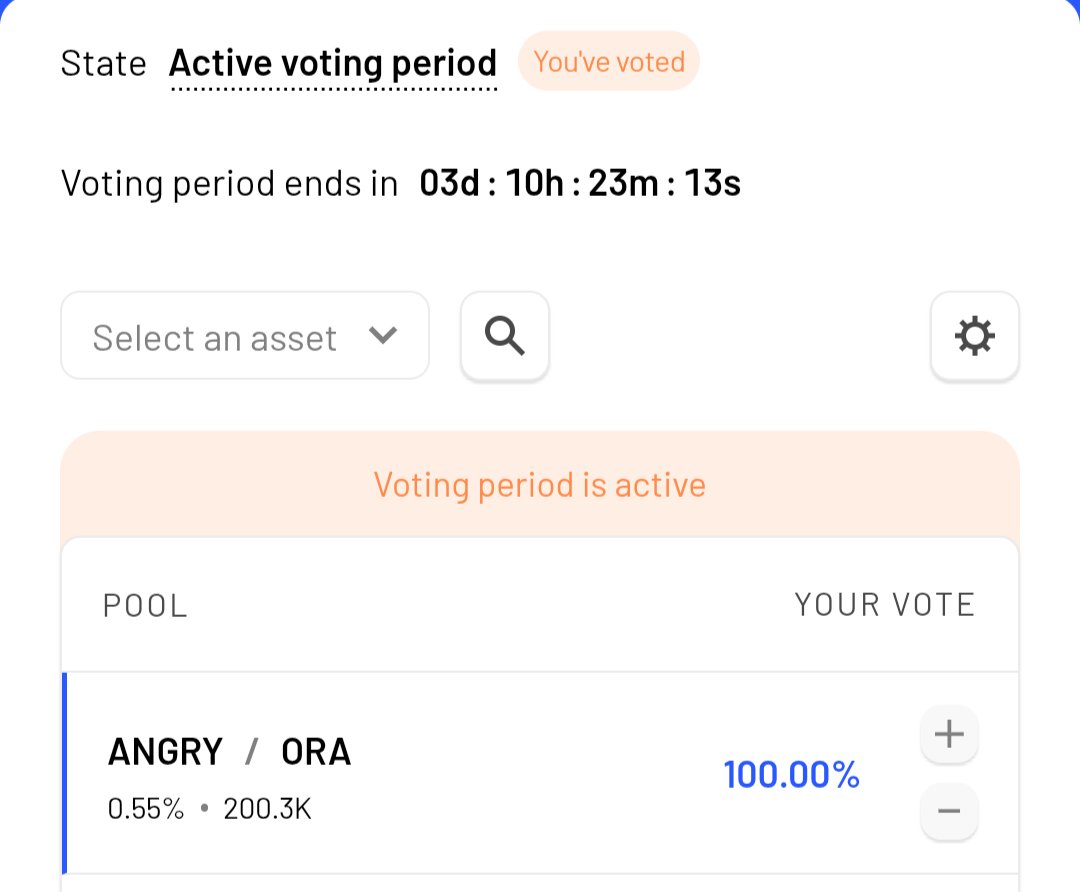Click the Voting period is active banner
The height and width of the screenshot is (892, 1080).
click(x=540, y=486)
